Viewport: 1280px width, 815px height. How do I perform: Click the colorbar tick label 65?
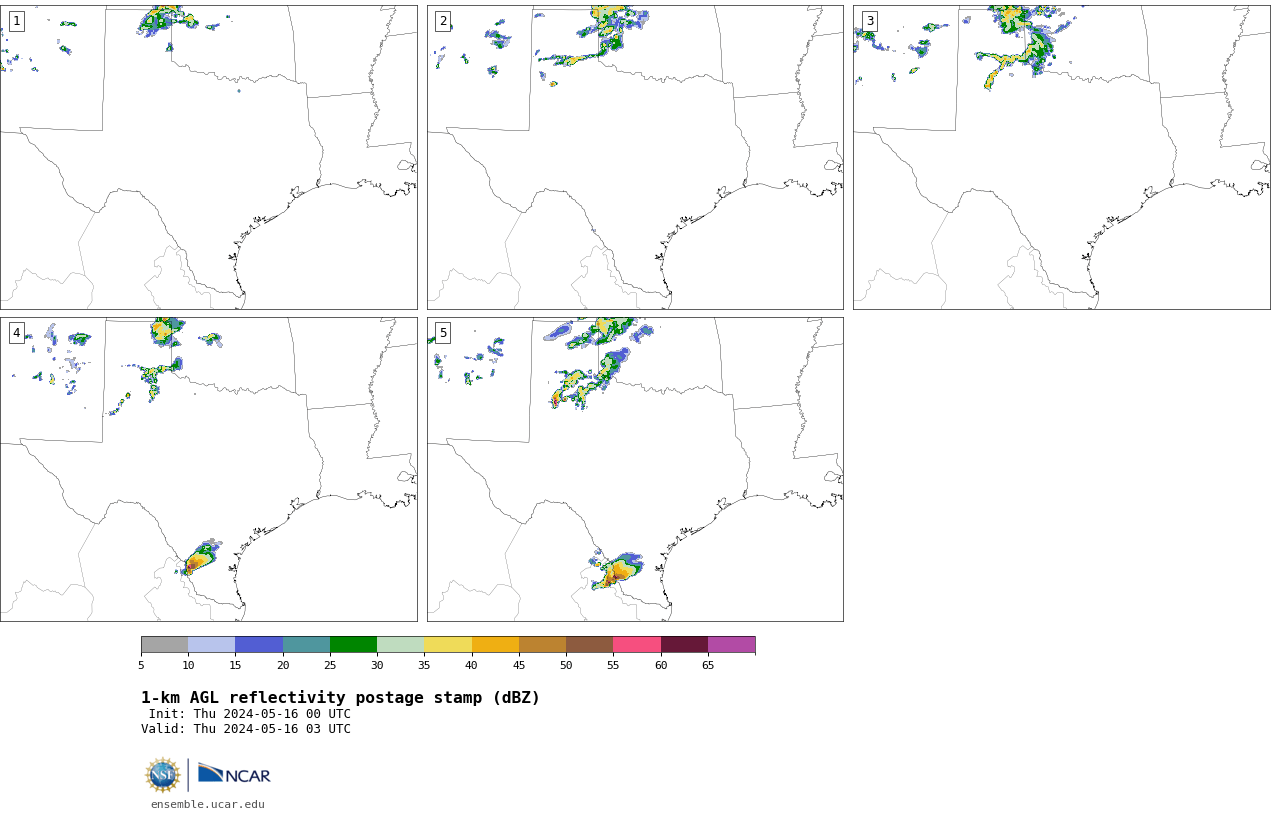(x=708, y=665)
